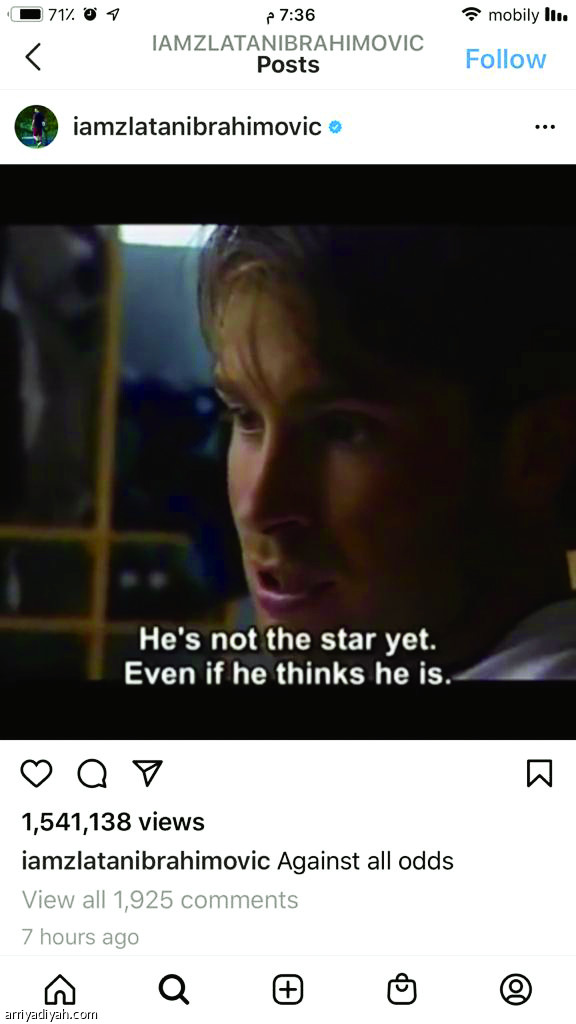Go to Home tab icon
The image size is (576, 1024).
(60, 989)
